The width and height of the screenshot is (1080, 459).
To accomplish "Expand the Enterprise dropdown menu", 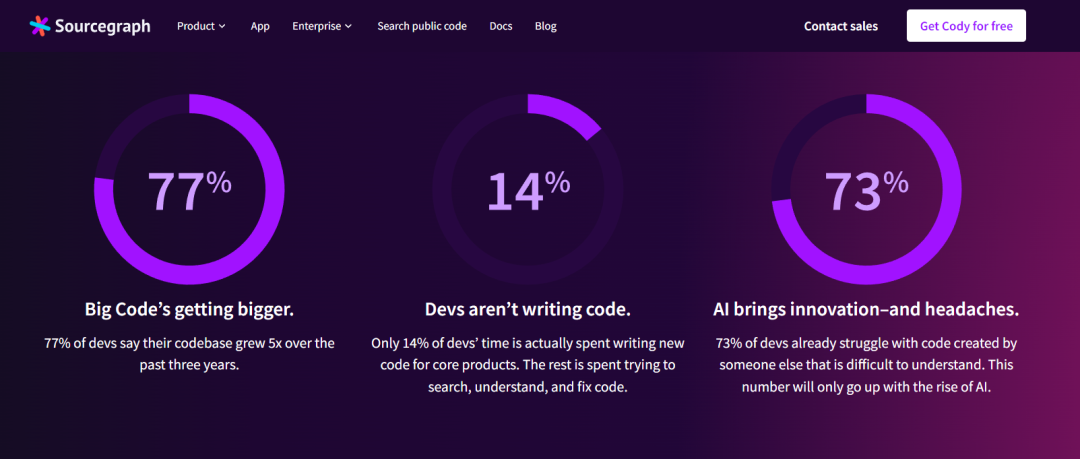I will (322, 26).
